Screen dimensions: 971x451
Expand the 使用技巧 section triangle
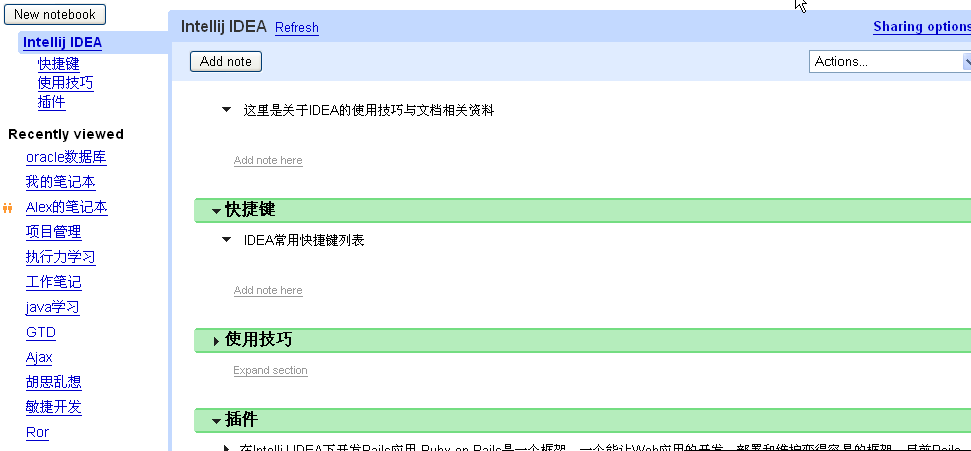point(216,341)
